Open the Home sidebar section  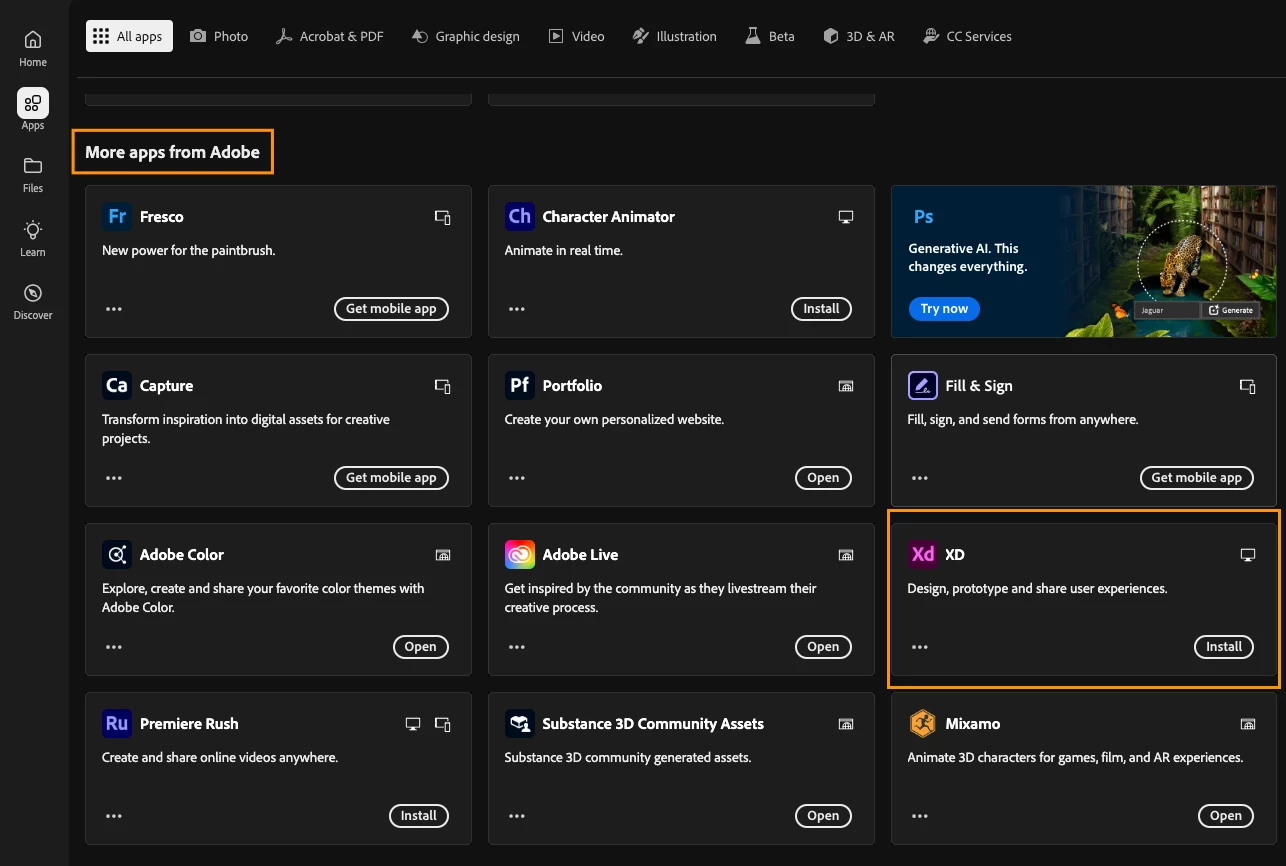33,48
